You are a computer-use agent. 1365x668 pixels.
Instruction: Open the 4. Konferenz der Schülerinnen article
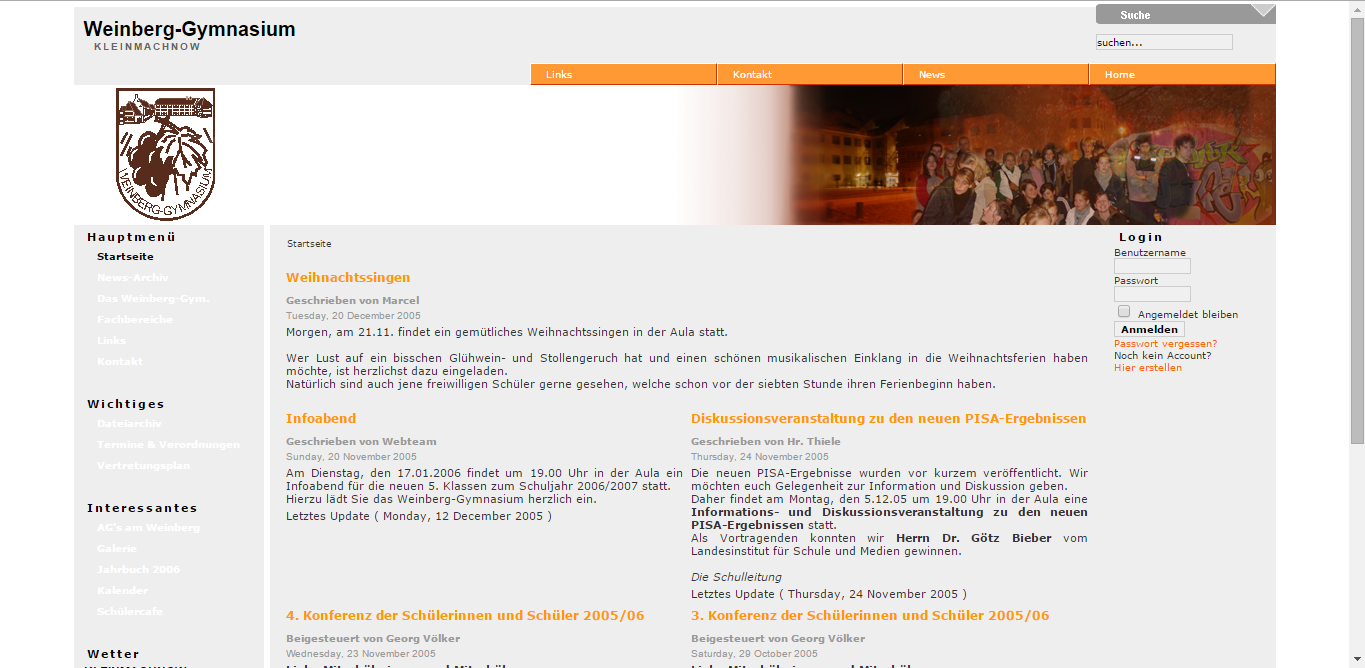[x=465, y=616]
